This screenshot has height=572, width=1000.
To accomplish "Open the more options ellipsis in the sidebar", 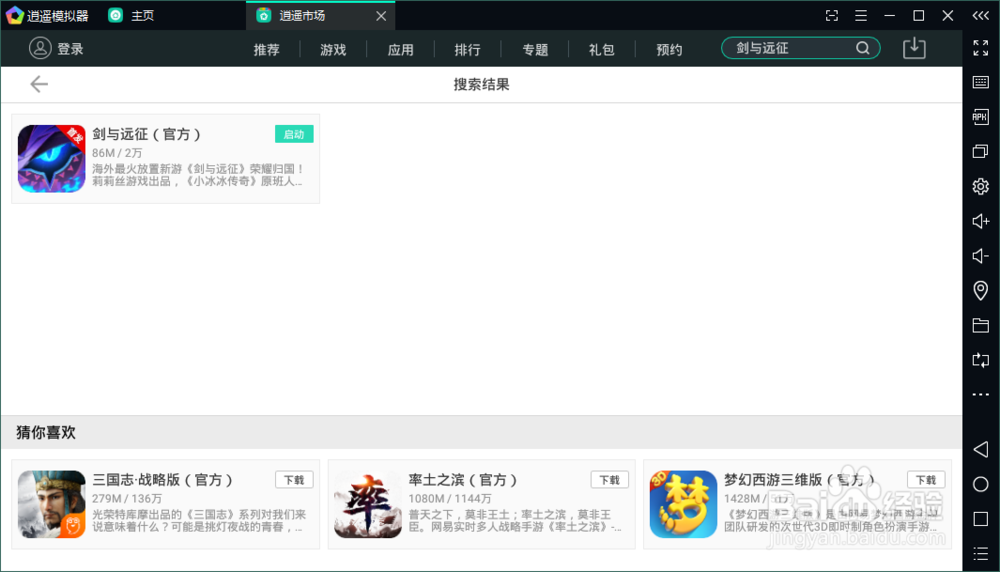I will 980,395.
